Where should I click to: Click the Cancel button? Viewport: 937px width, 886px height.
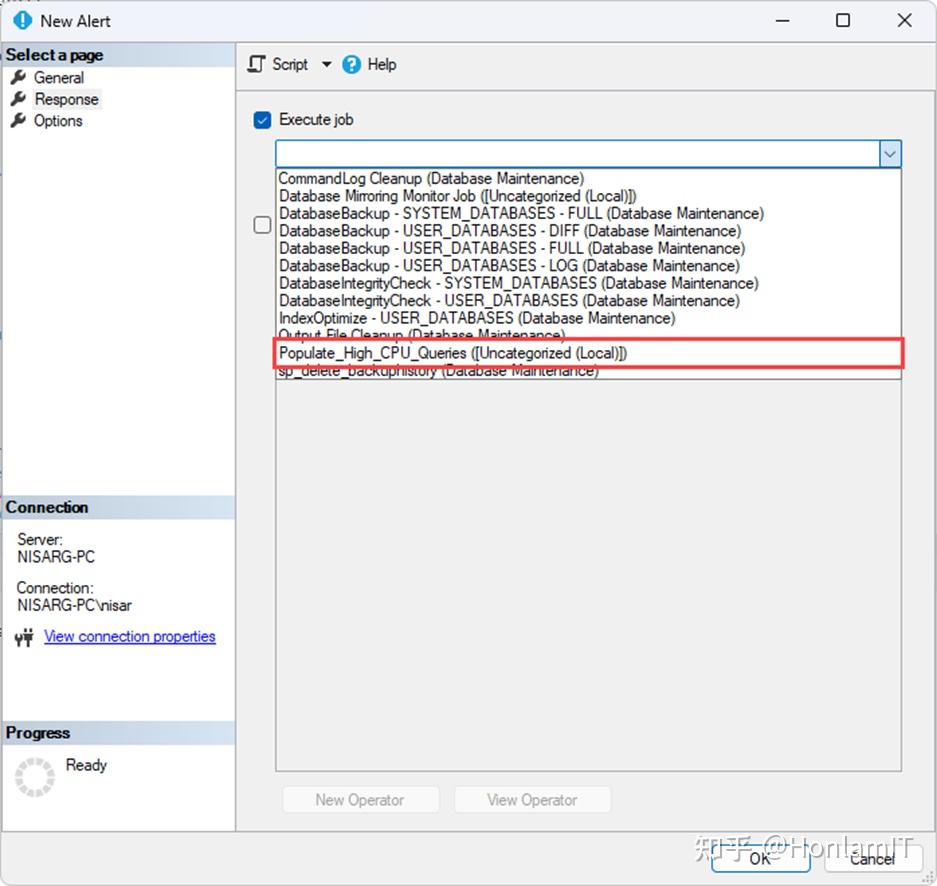[x=873, y=859]
